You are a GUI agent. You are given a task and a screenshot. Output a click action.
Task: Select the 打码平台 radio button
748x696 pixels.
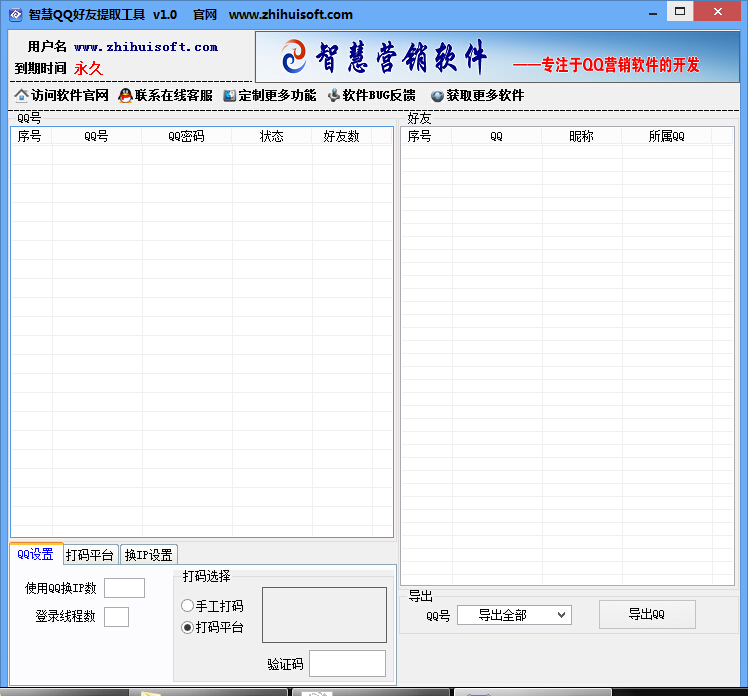click(187, 628)
